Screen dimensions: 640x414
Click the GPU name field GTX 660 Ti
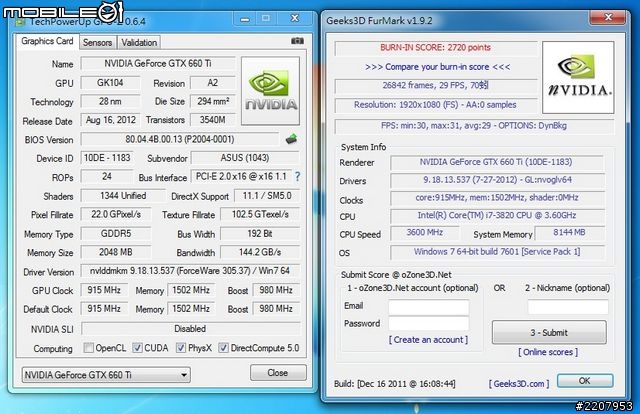(x=158, y=64)
